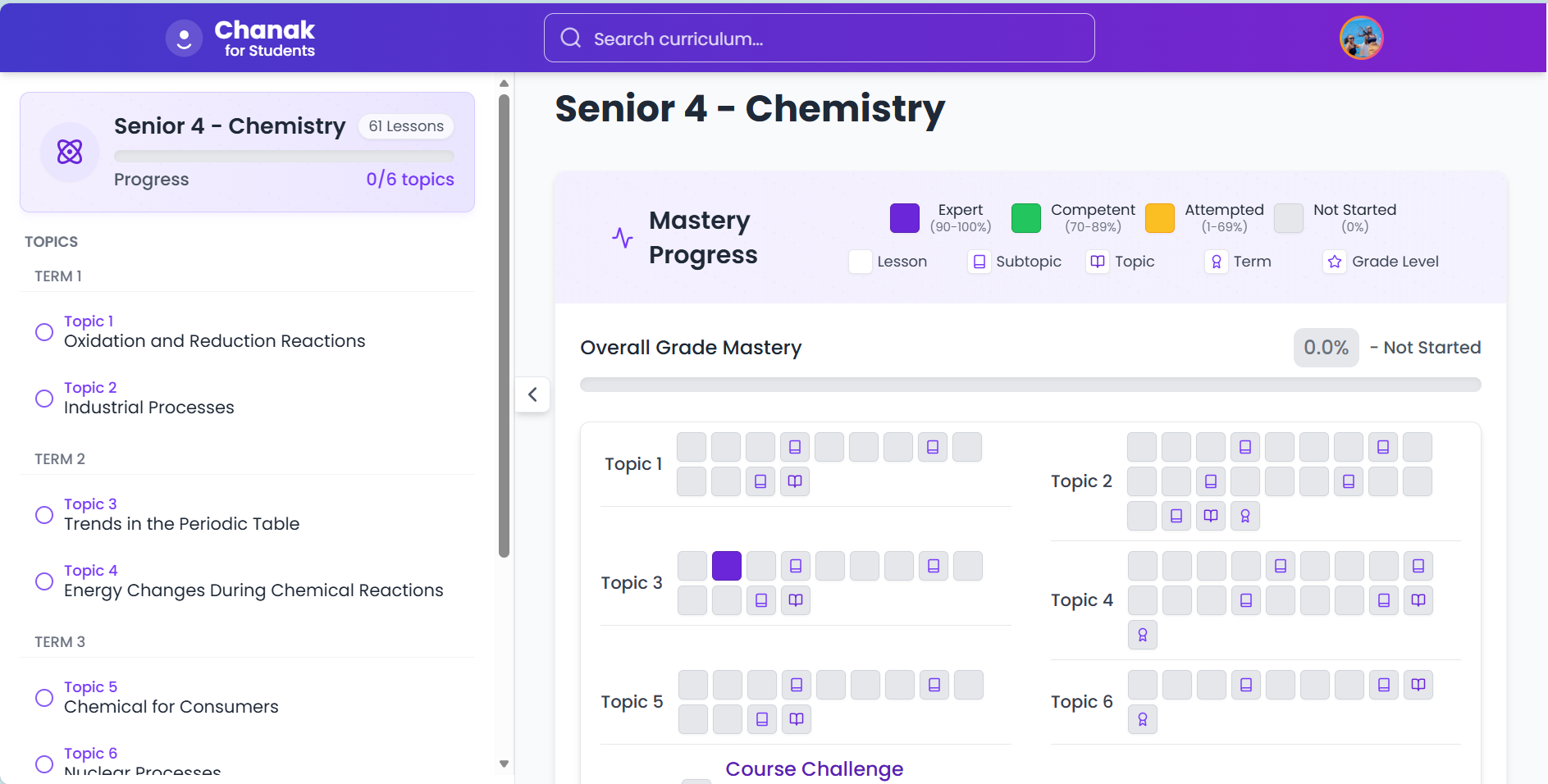The image size is (1548, 784).
Task: Select the Chanak for Students logo icon
Action: coord(184,37)
